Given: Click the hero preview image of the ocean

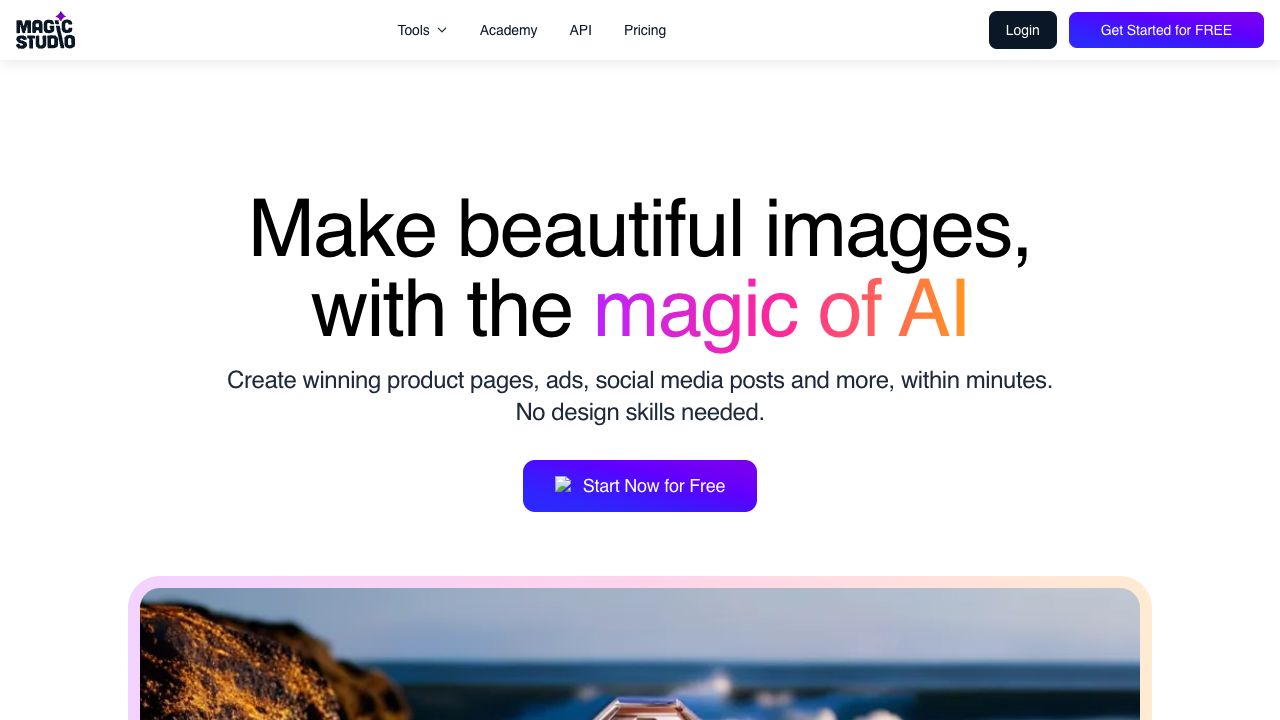Looking at the screenshot, I should (x=640, y=654).
